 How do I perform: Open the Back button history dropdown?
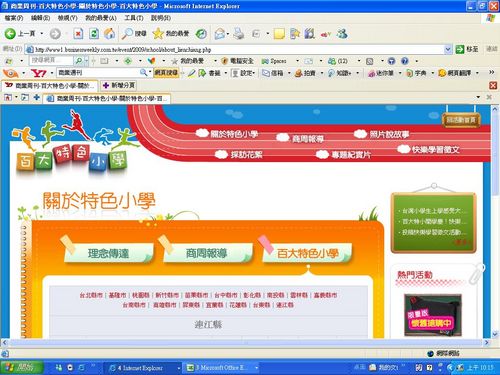click(x=42, y=33)
